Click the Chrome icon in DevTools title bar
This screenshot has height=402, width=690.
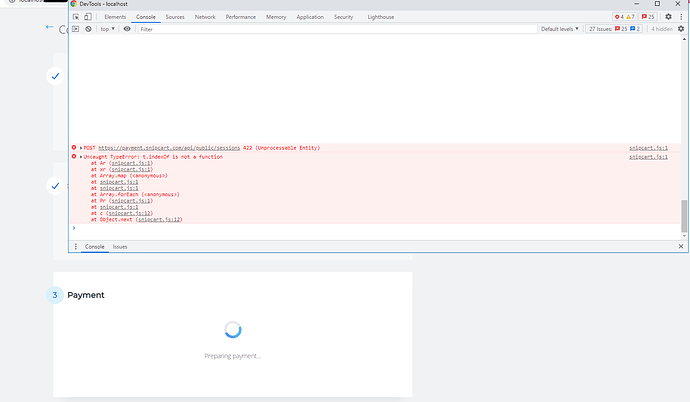pos(74,4)
